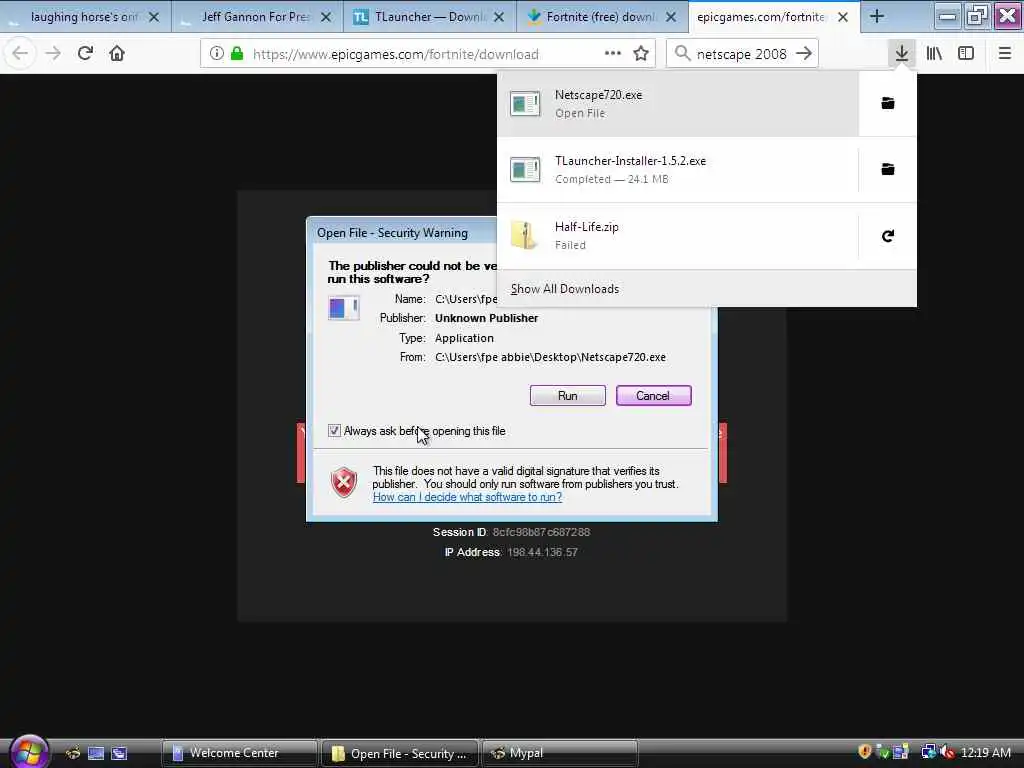Image resolution: width=1024 pixels, height=768 pixels.
Task: Click the search magnifier icon
Action: click(x=682, y=54)
